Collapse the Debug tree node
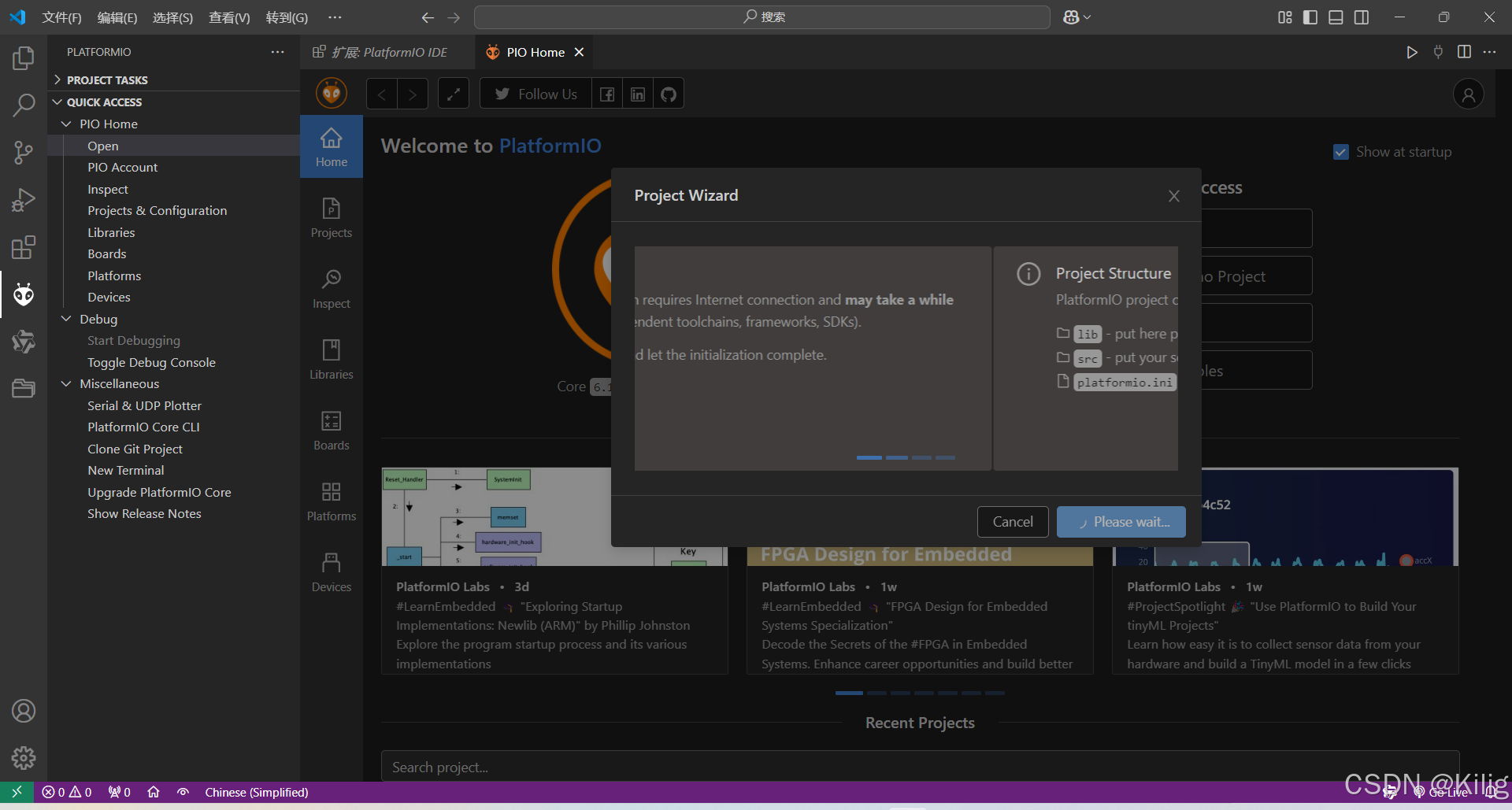The image size is (1512, 810). tap(66, 319)
